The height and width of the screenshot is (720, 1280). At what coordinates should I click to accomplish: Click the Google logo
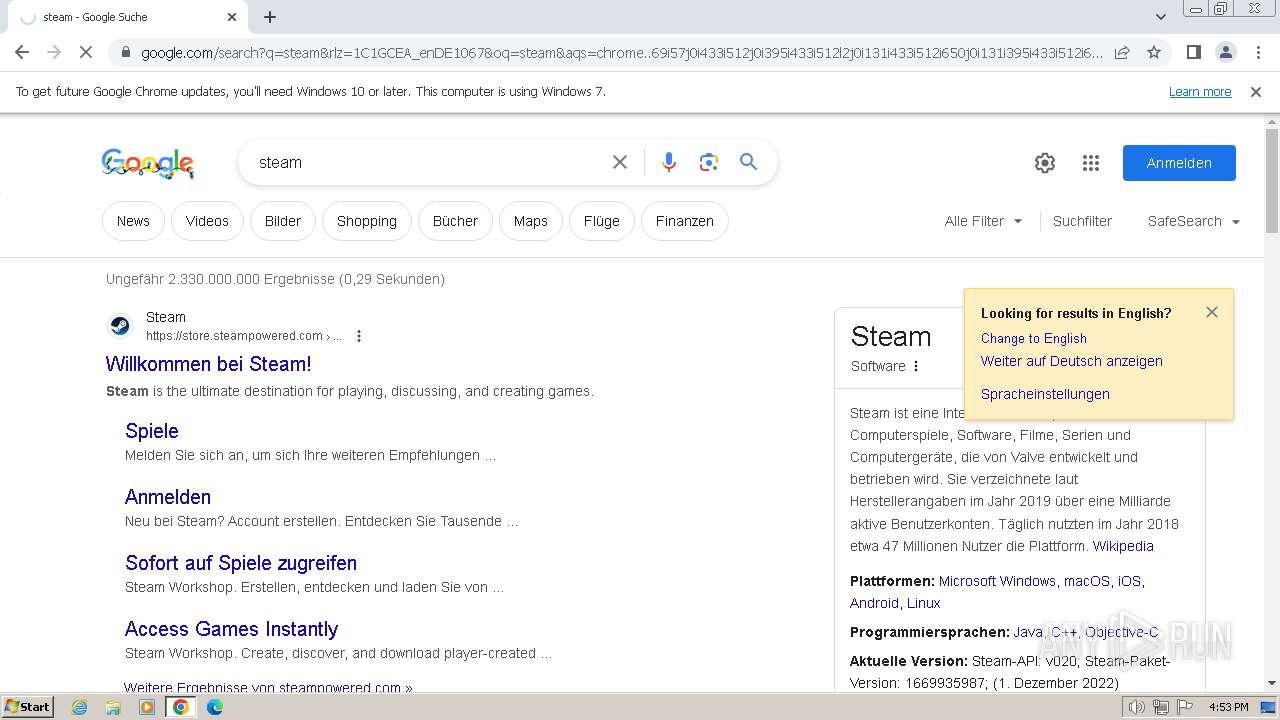[x=148, y=163]
